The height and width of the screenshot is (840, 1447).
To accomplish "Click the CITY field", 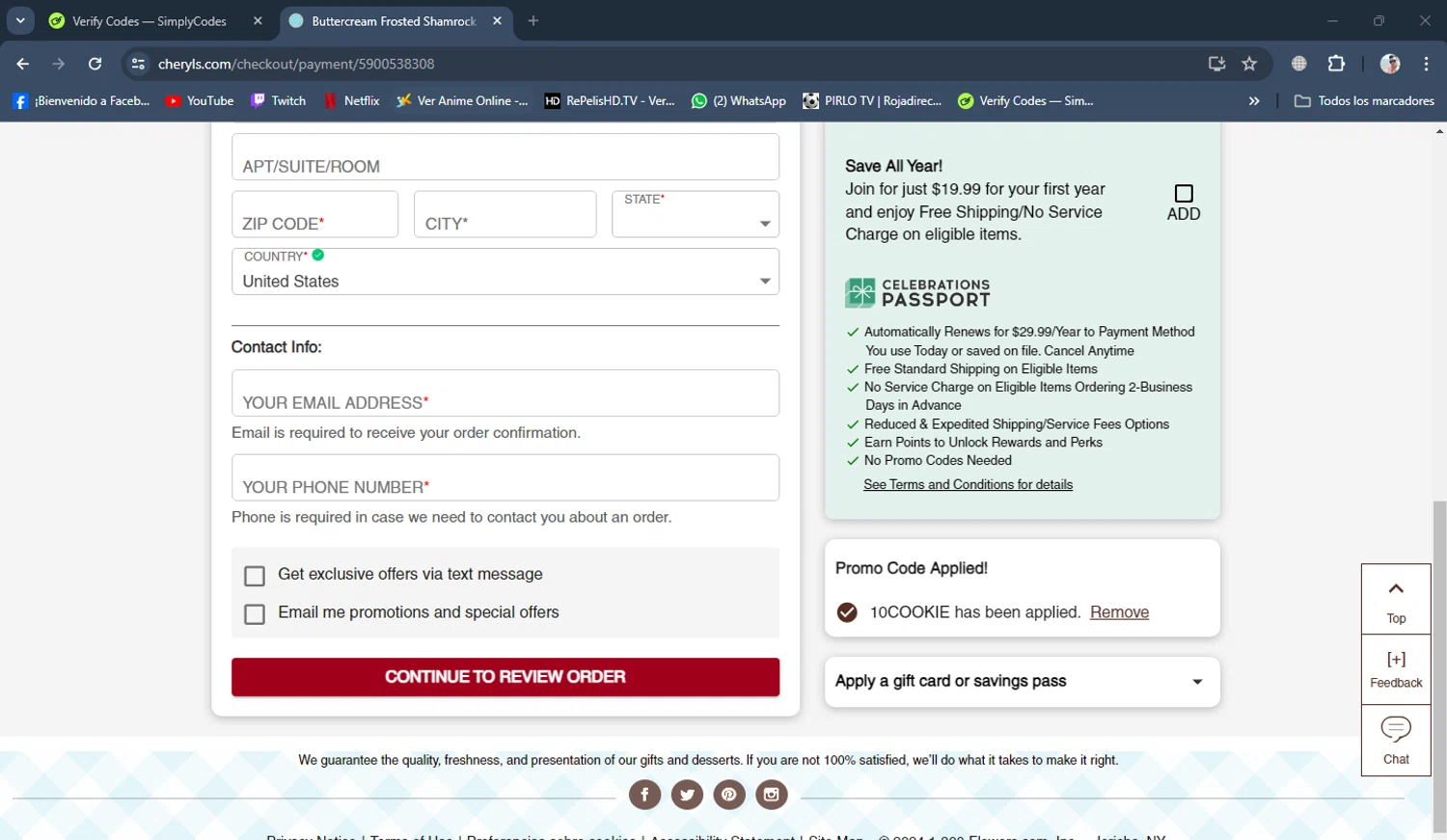I will click(505, 214).
